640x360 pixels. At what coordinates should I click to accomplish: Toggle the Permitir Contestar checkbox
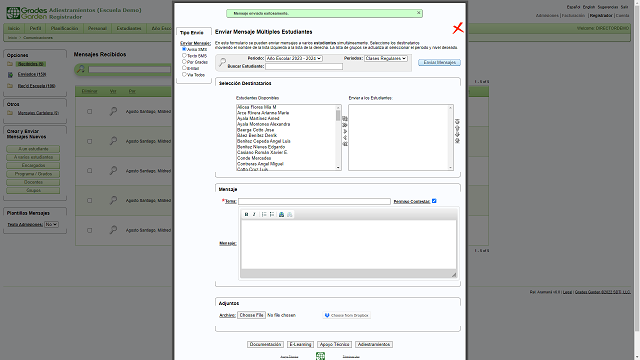[434, 201]
